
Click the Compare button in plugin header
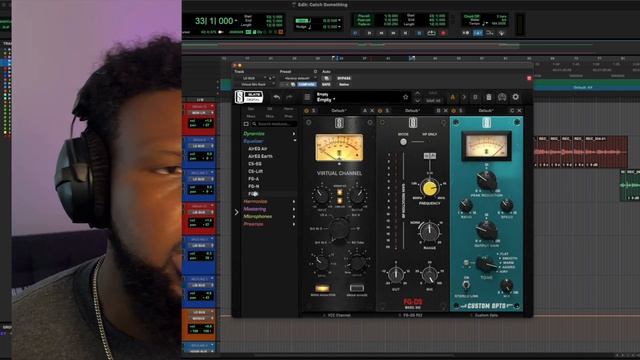click(307, 84)
